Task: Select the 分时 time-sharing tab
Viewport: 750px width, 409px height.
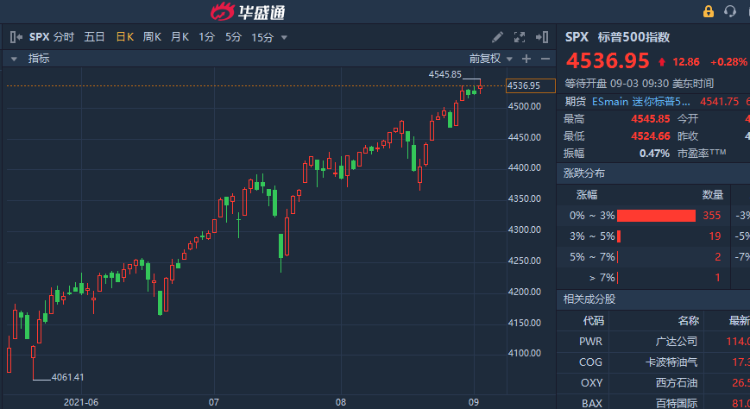Action: pyautogui.click(x=64, y=37)
